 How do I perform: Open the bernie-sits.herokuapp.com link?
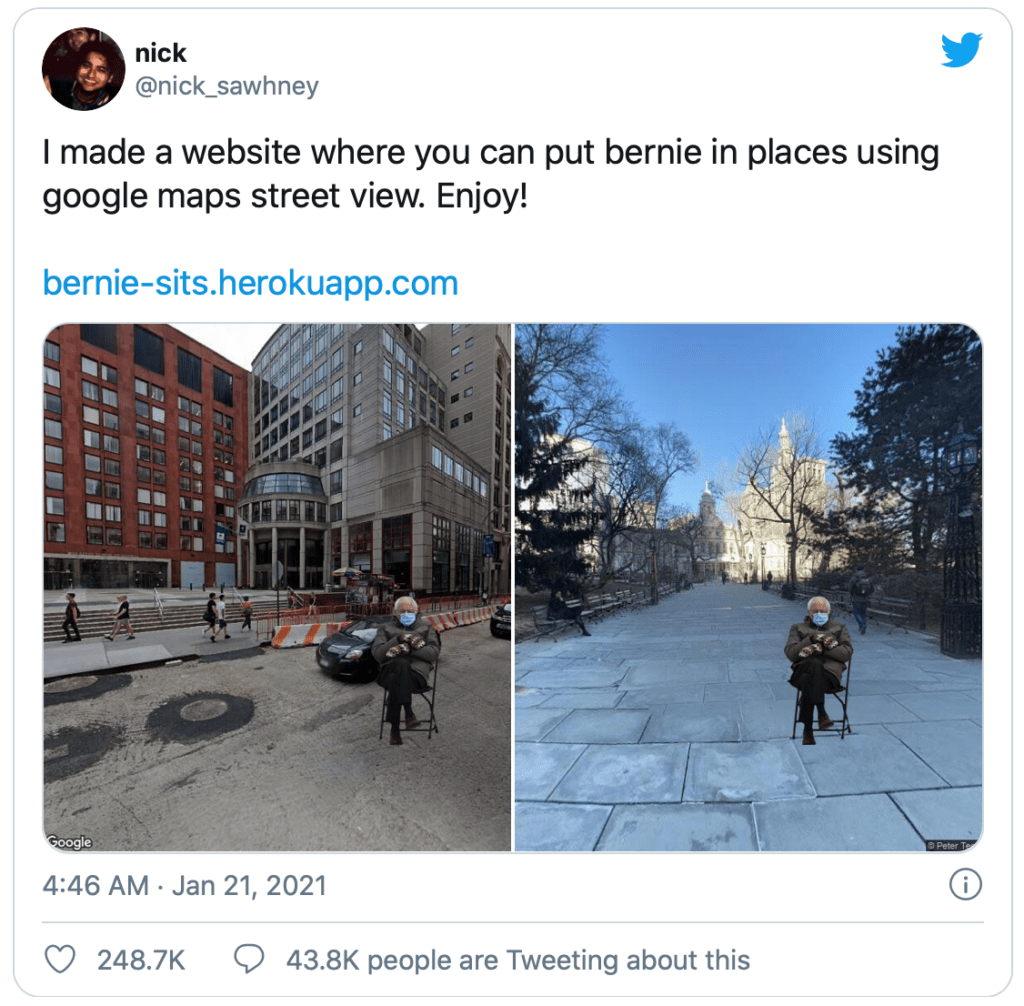250,283
